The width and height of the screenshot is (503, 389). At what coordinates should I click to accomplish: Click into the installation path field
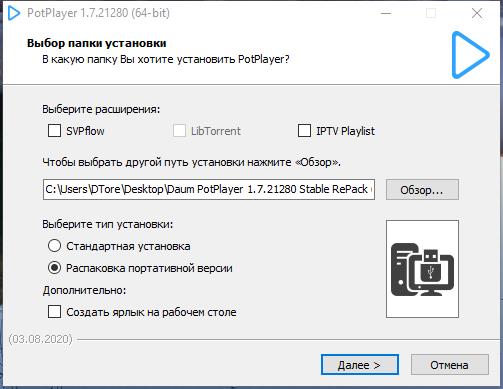tap(209, 189)
